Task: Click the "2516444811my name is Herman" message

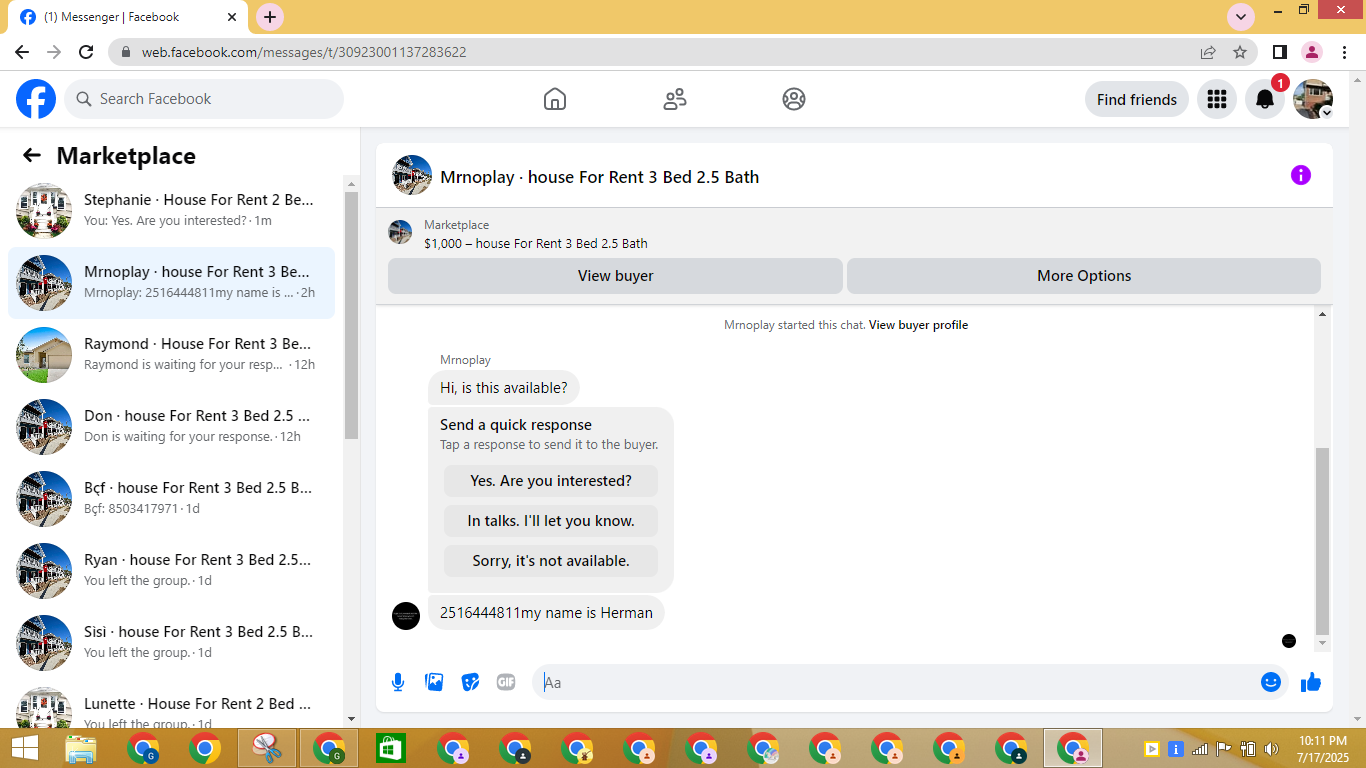Action: point(546,613)
